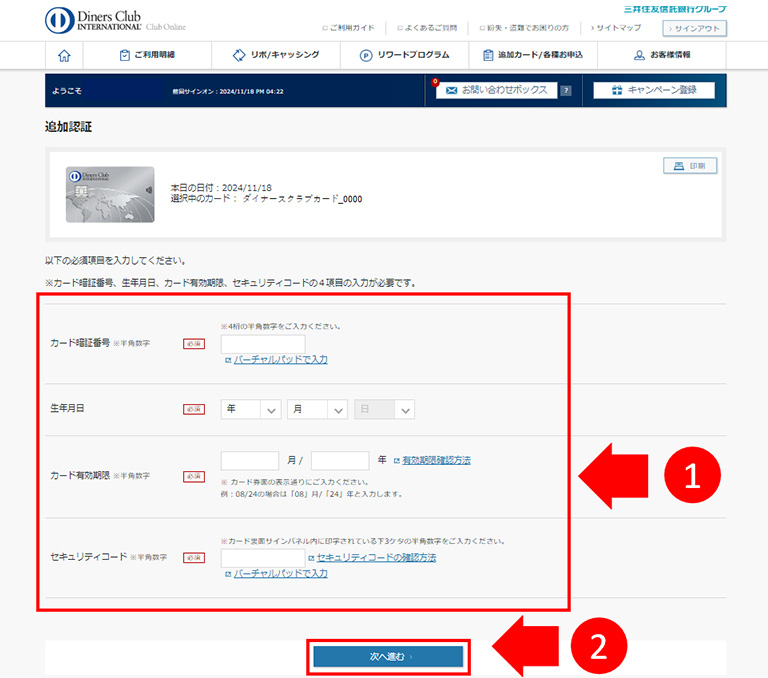Open the ご利用明細 menu
The image size is (768, 678).
(152, 56)
